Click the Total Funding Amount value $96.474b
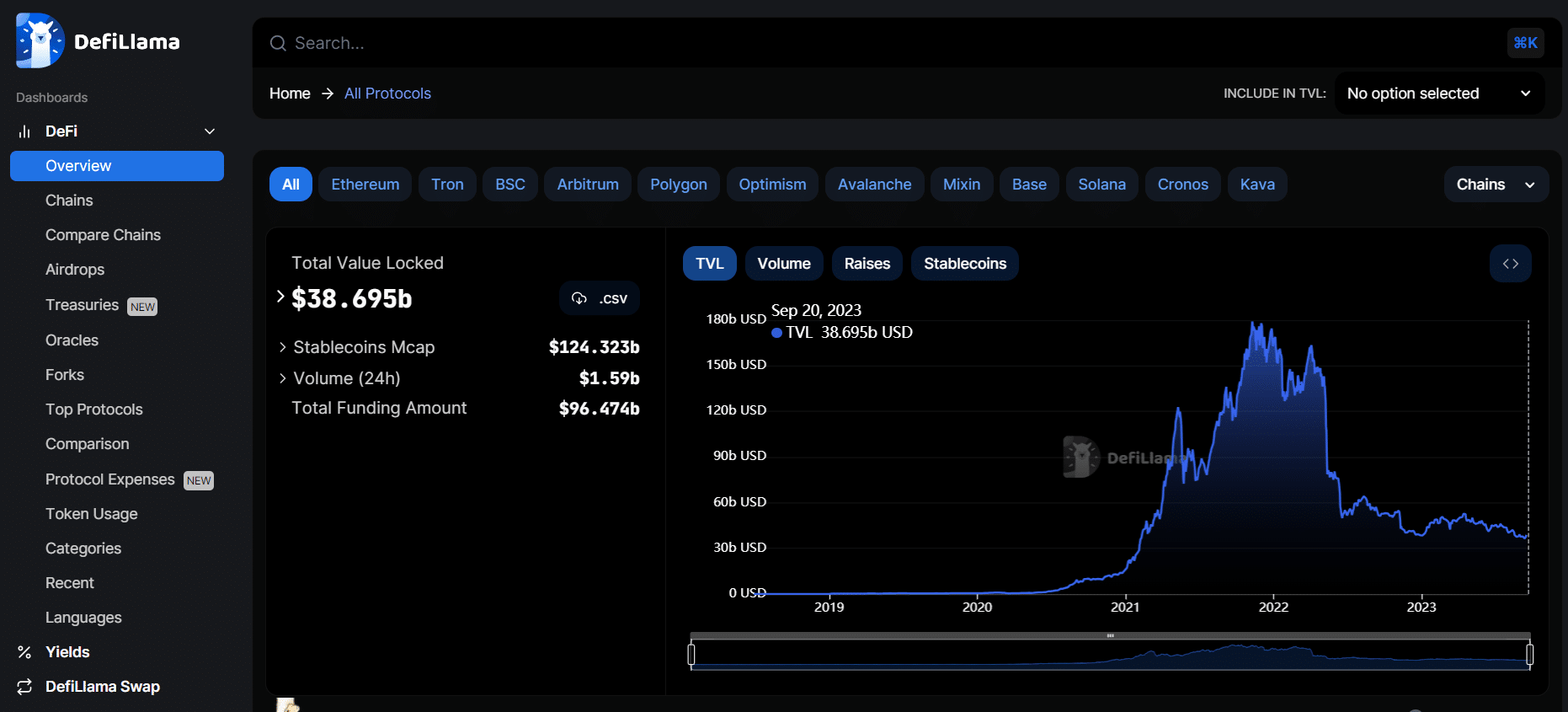Viewport: 1568px width, 712px height. coord(600,409)
